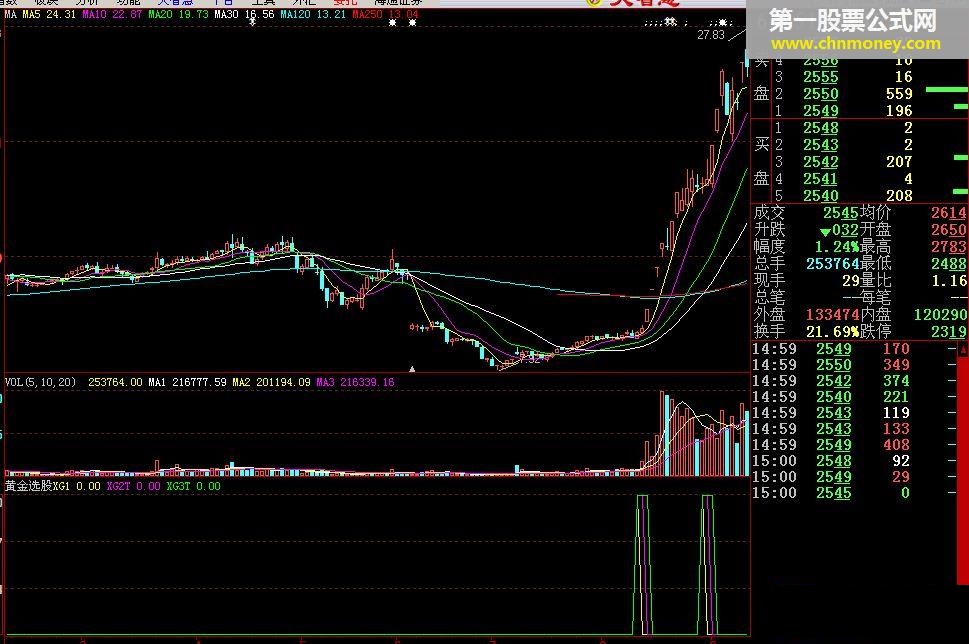Click the 总手 value 253764 in the quote panel
Screen dimensions: 969x644
[833, 264]
